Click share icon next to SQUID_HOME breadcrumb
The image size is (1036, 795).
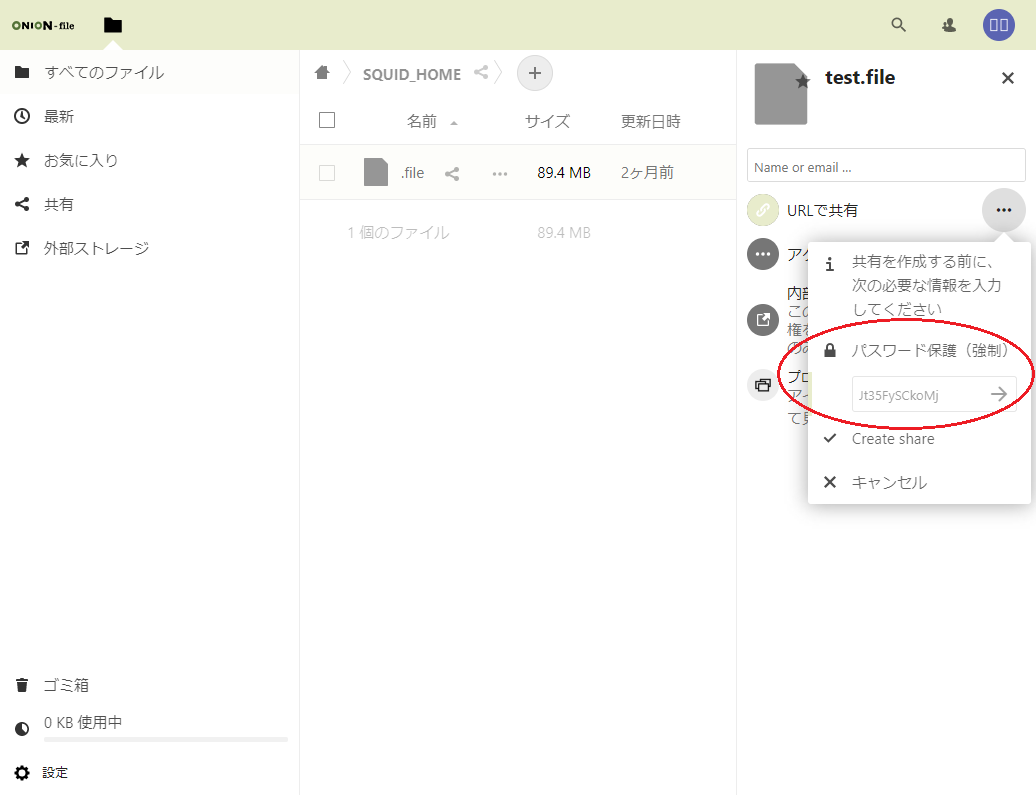click(481, 73)
